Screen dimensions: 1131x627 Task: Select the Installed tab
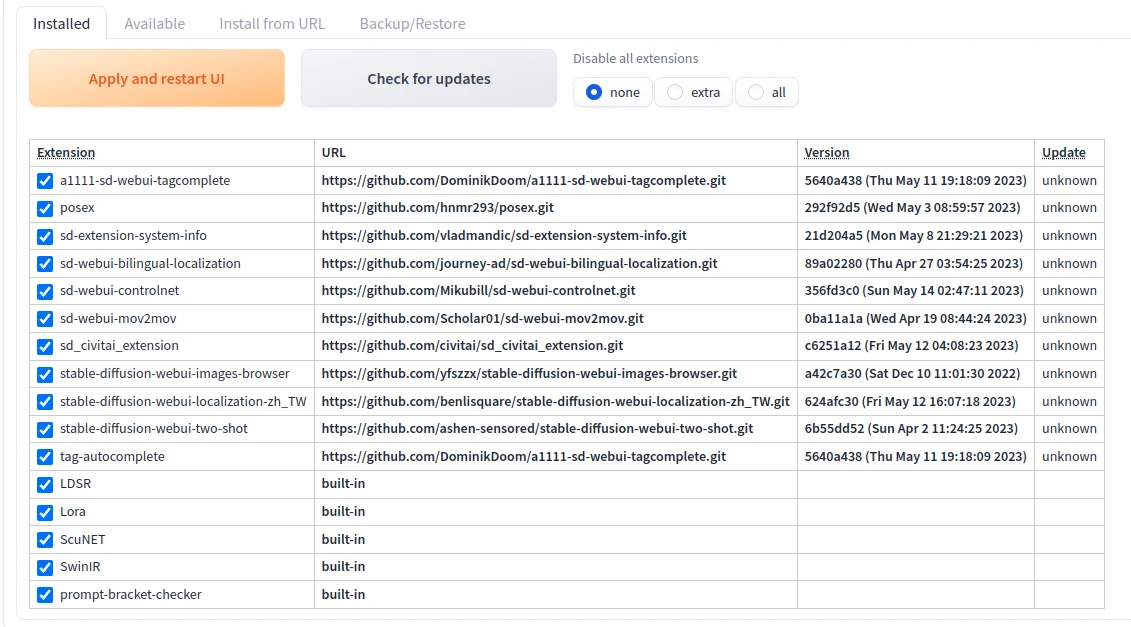pos(61,23)
